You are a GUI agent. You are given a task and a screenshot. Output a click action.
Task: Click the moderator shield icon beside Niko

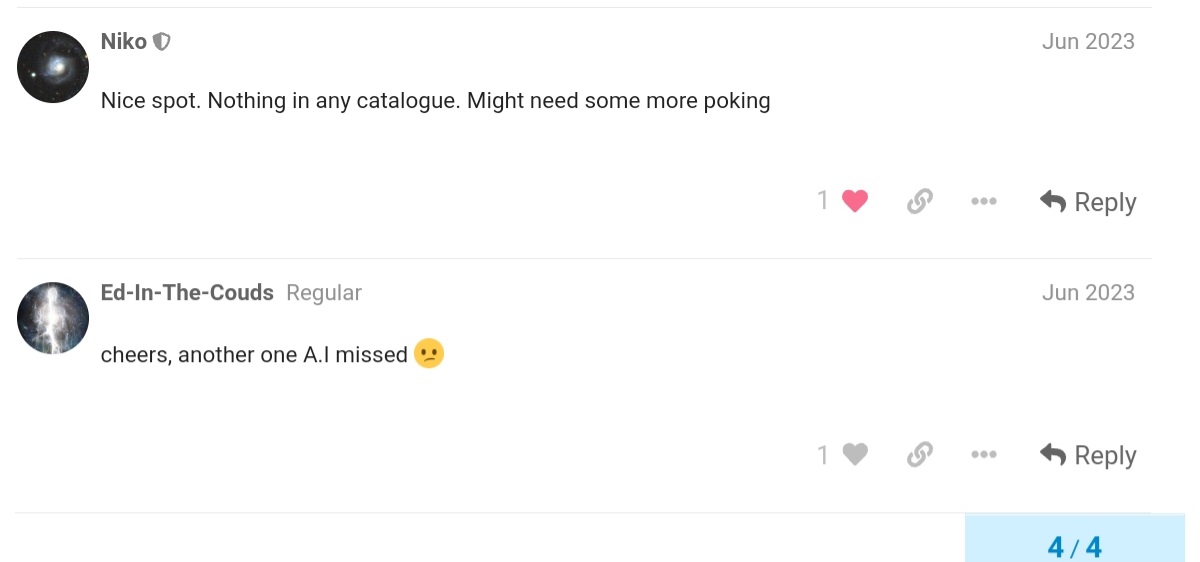pos(161,42)
